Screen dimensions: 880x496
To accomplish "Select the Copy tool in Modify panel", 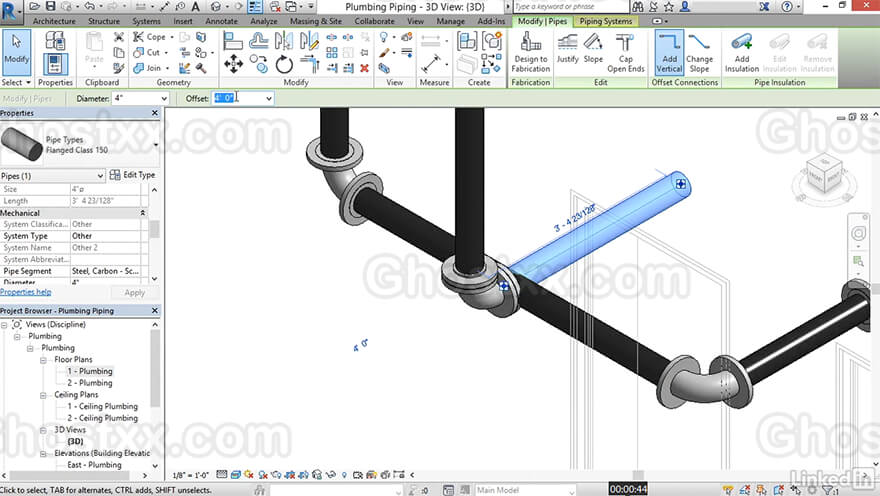I will pos(259,64).
